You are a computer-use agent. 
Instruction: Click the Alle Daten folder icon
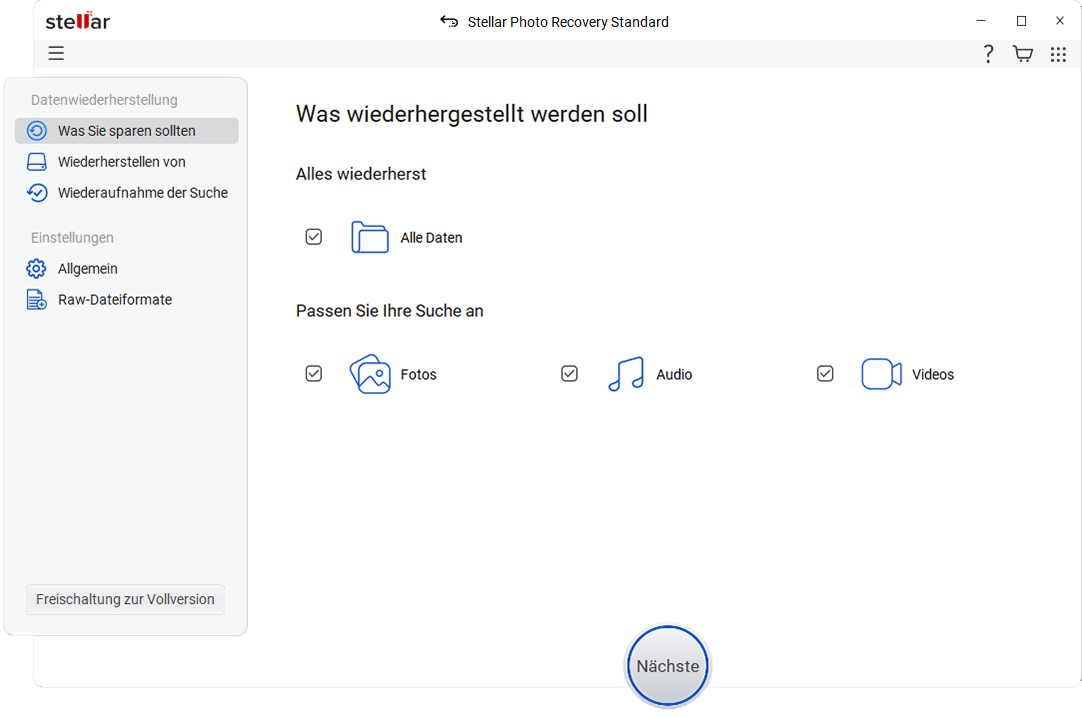[x=369, y=237]
